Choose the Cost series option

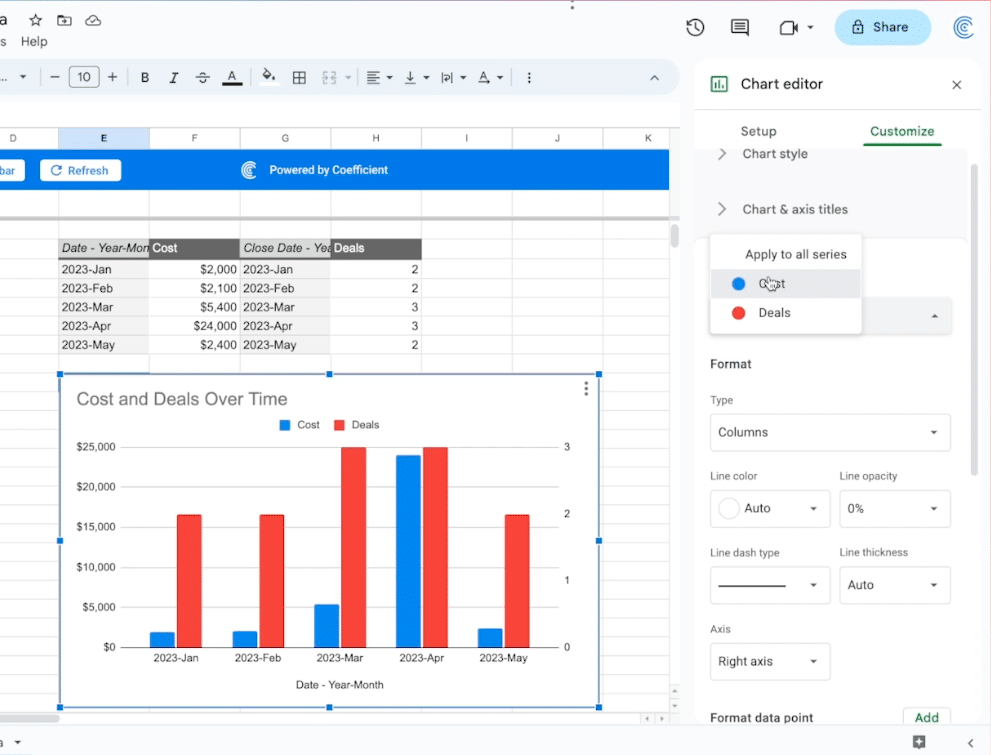pyautogui.click(x=786, y=284)
